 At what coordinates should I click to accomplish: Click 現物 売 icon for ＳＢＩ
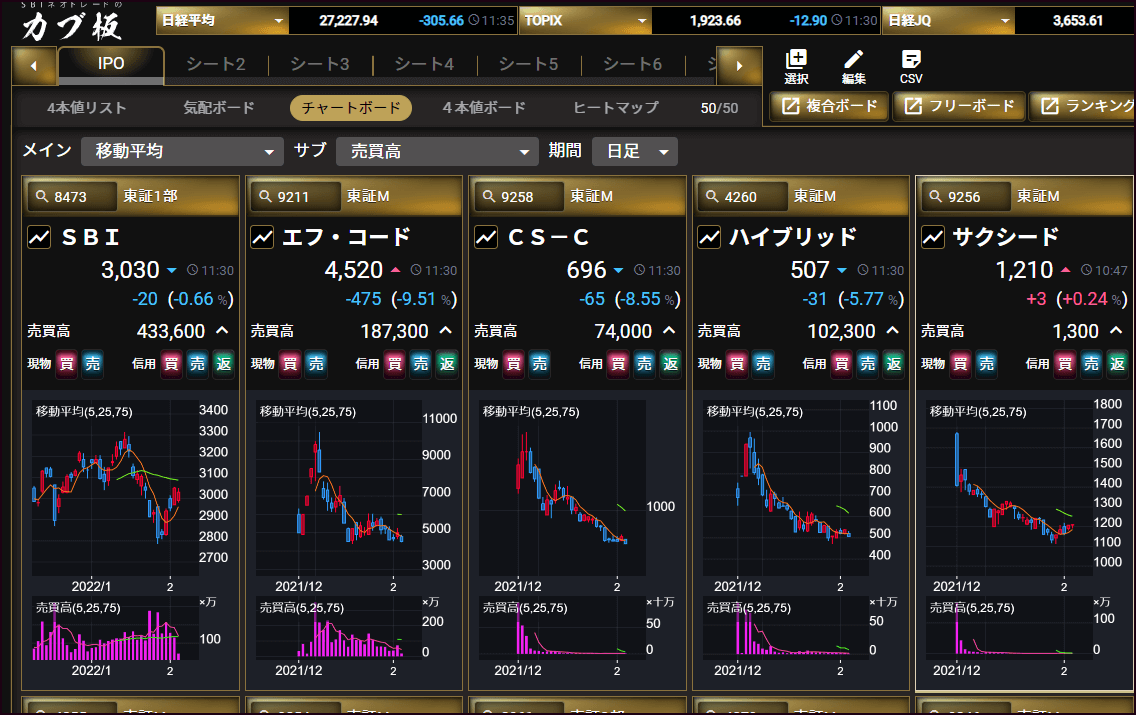coord(93,364)
